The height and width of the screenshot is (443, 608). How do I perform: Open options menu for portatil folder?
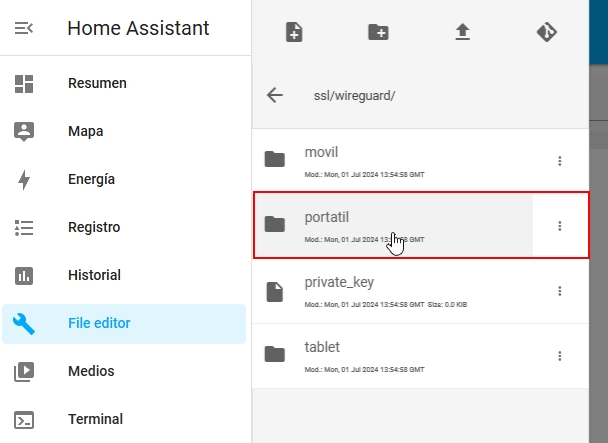tap(560, 225)
